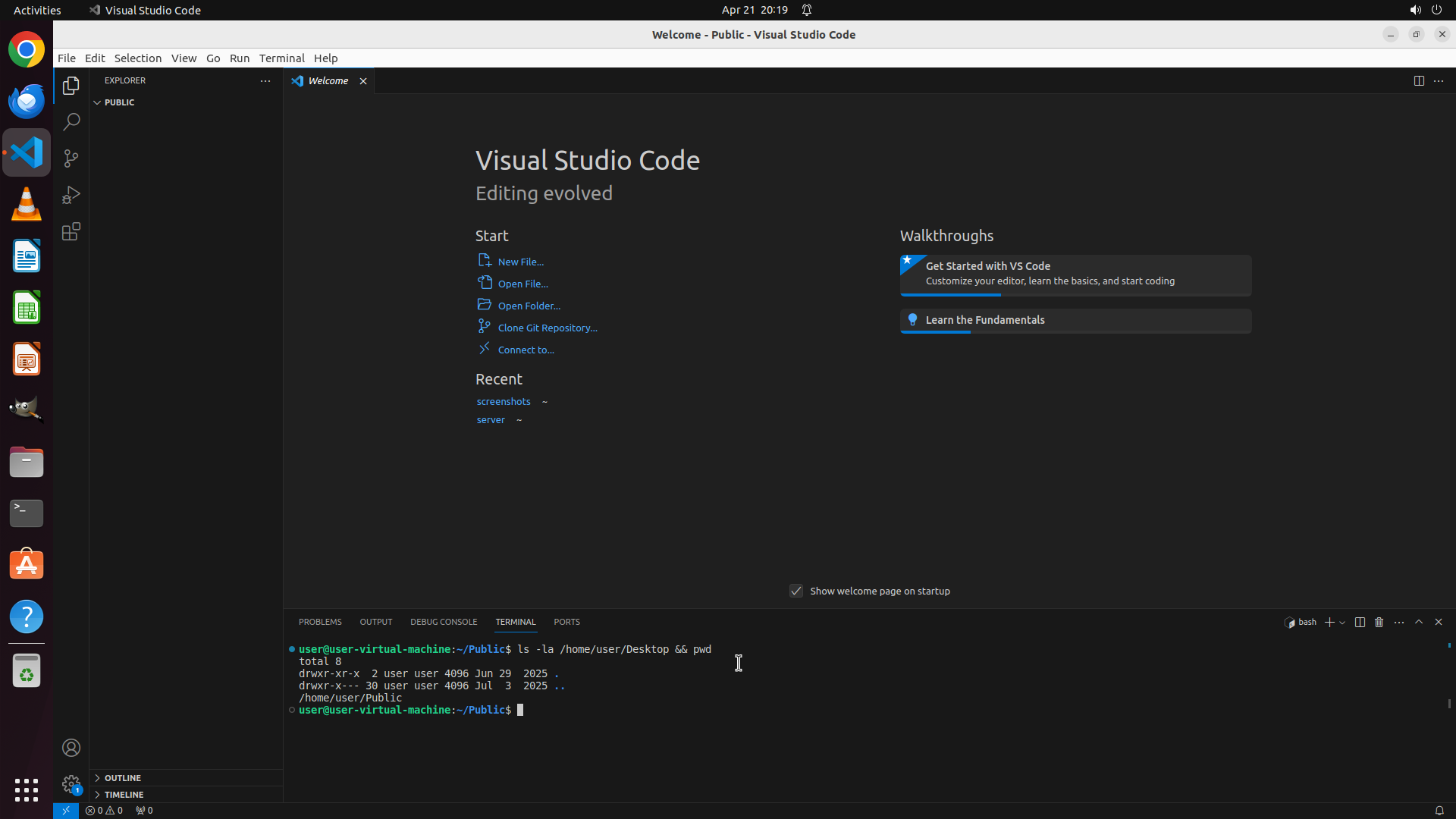Click Clone Git Repository... link

pos(547,328)
